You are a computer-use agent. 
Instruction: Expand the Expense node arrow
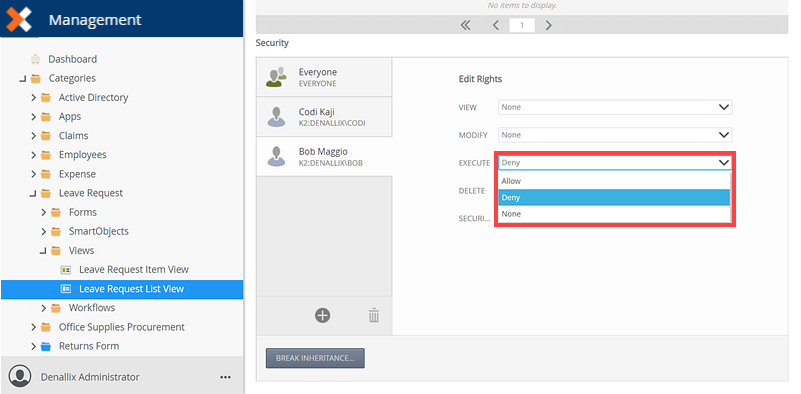coord(33,174)
